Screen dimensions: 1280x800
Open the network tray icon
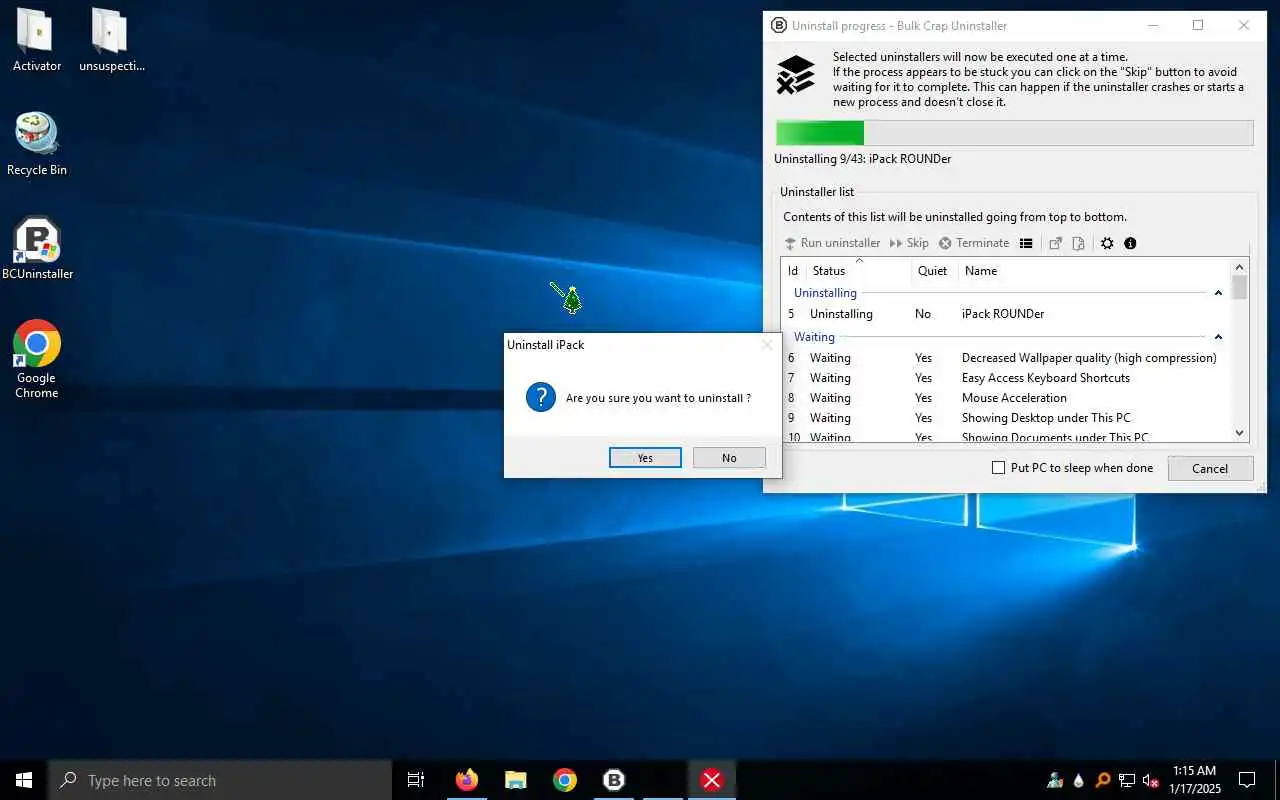click(1127, 781)
